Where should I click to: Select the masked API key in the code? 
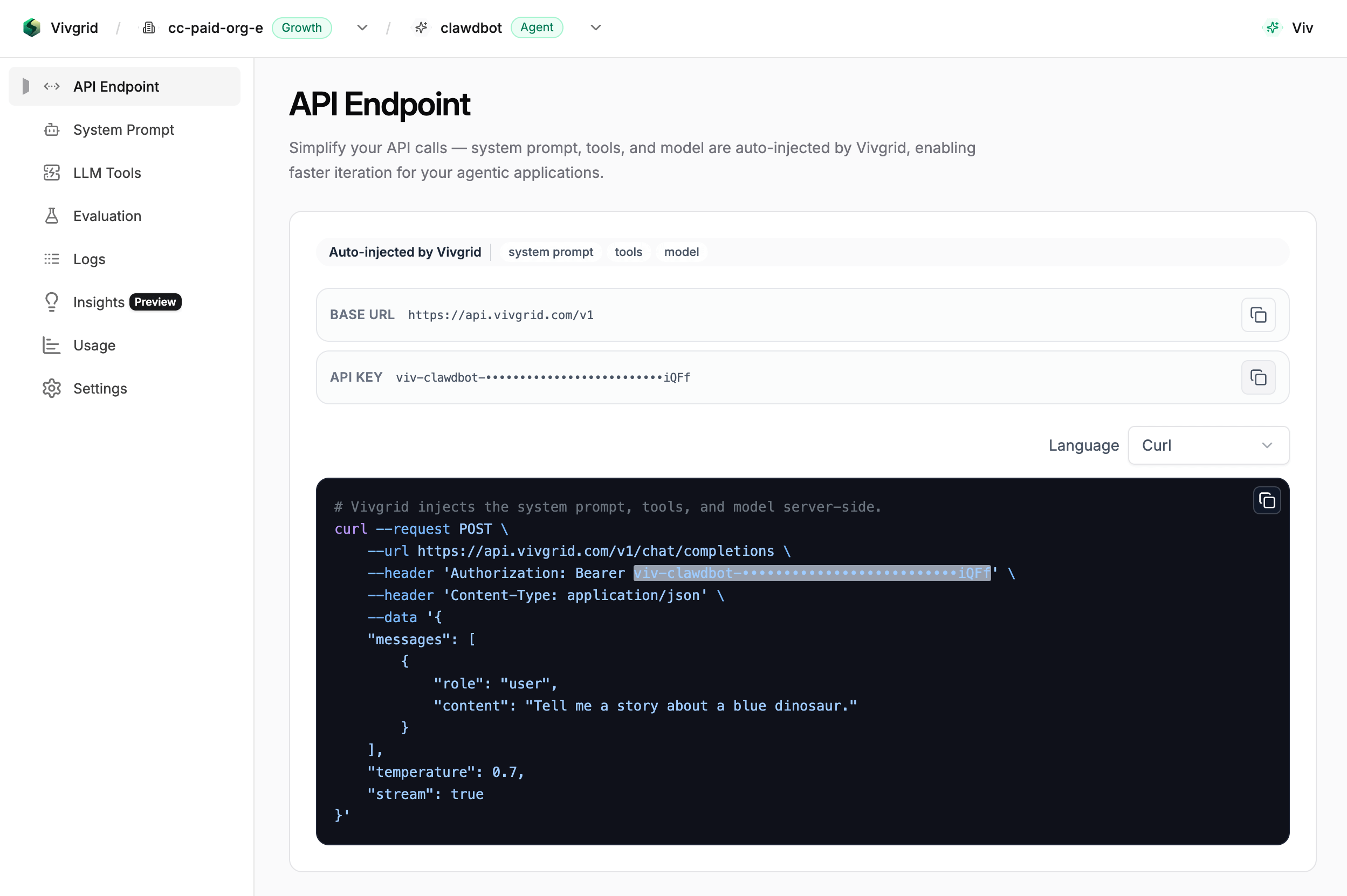click(x=812, y=573)
